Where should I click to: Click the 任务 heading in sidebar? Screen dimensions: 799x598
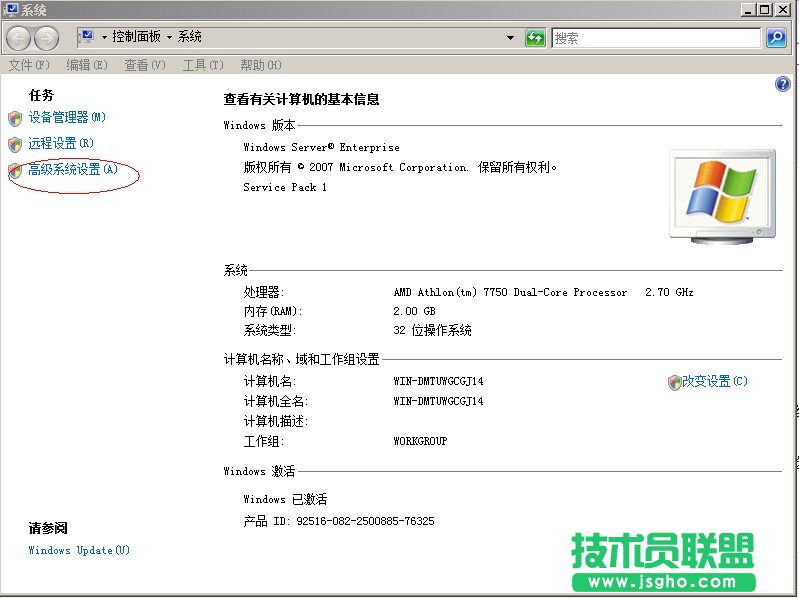pos(41,95)
